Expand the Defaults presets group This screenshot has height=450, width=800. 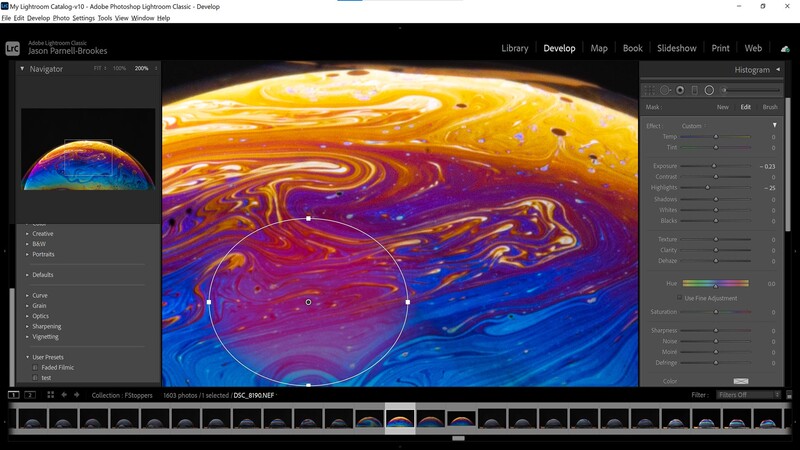27,274
